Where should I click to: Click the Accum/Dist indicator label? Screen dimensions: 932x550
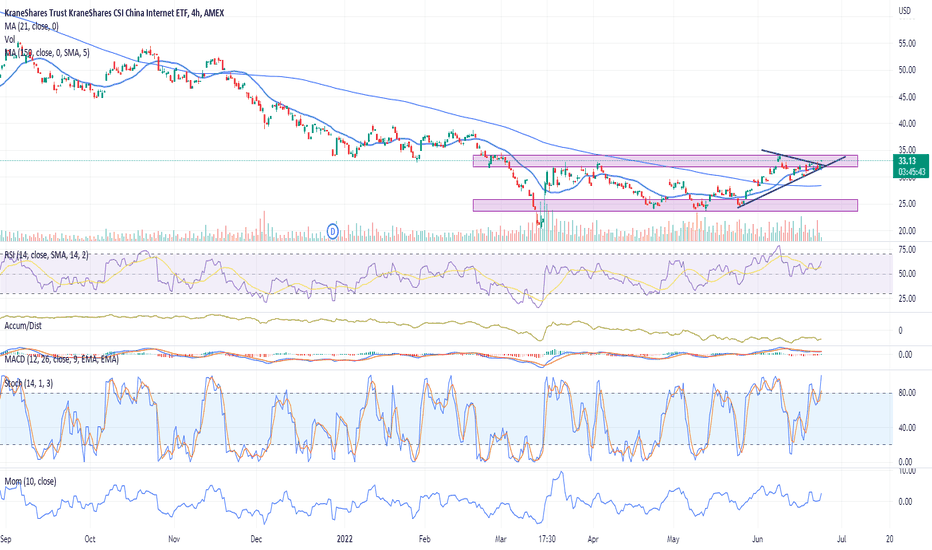(x=23, y=326)
